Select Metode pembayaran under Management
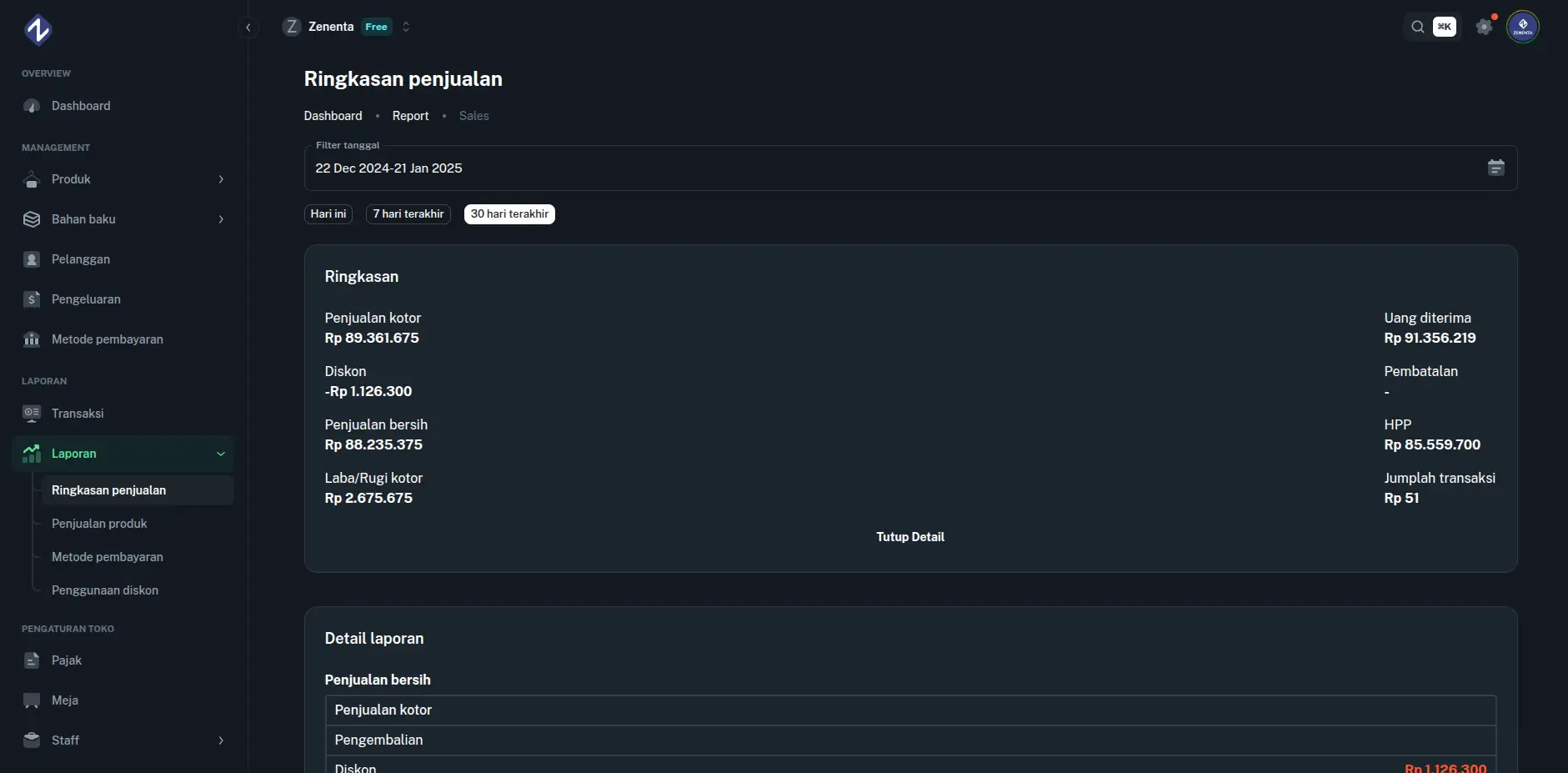This screenshot has width=1568, height=773. (107, 339)
